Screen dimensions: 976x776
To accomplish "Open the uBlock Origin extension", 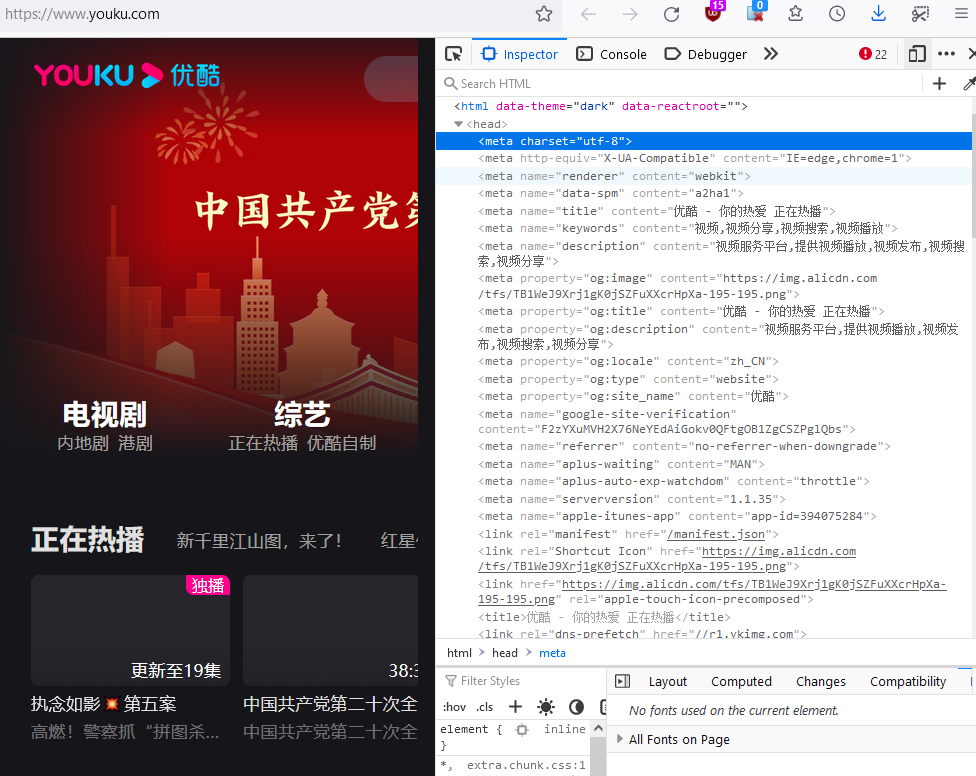I will click(713, 12).
